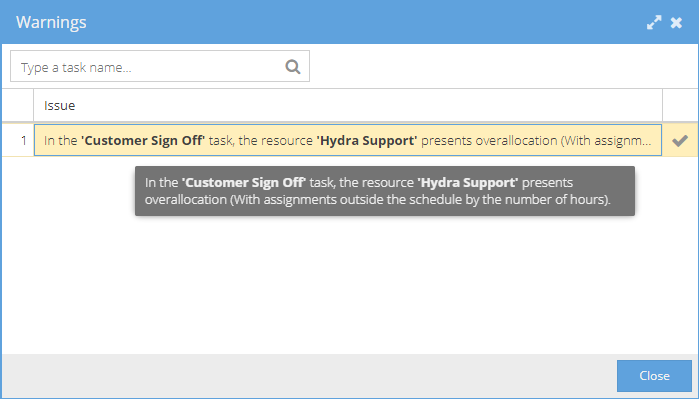Click the blue Close button
The width and height of the screenshot is (699, 399).
click(x=654, y=375)
